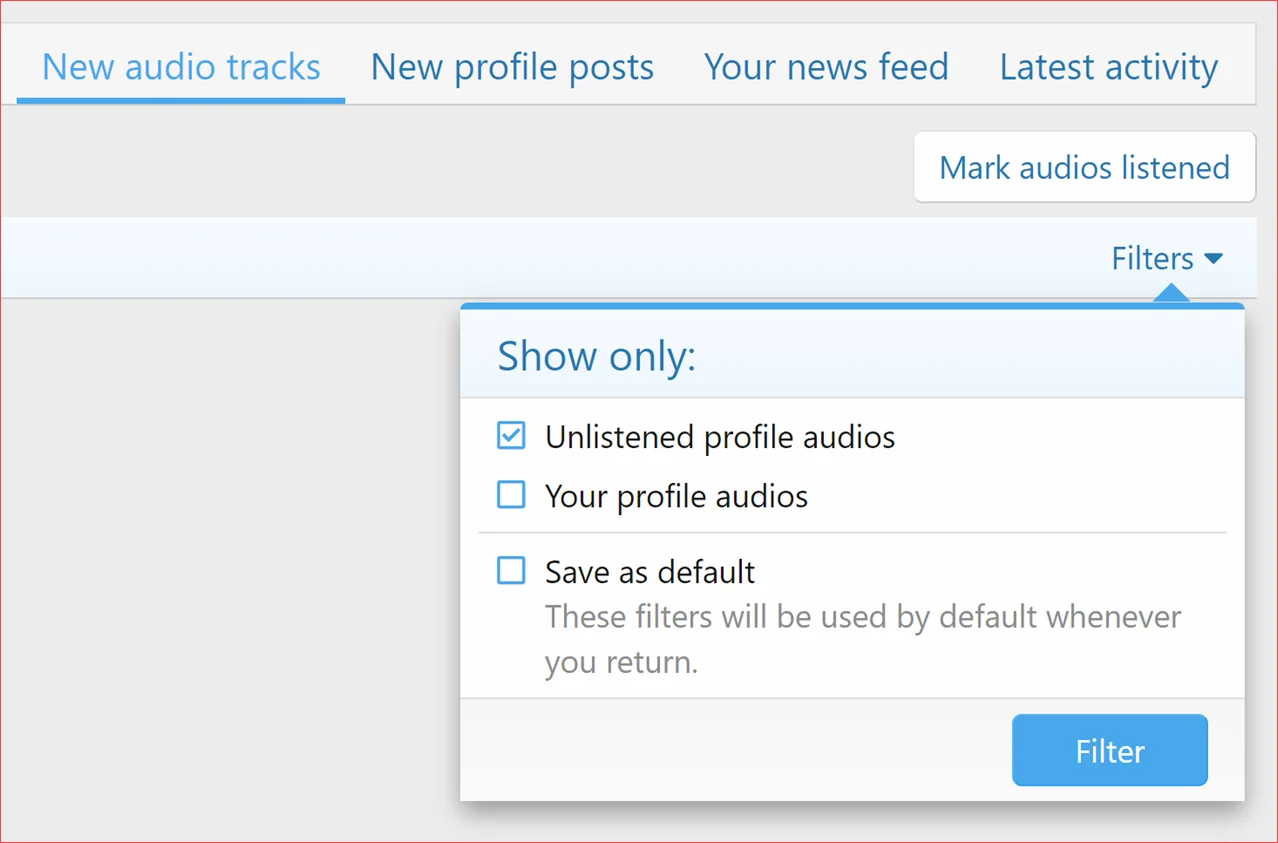This screenshot has height=843, width=1278.
Task: Uncheck the Unlistened profile audios checkbox
Action: coord(511,436)
